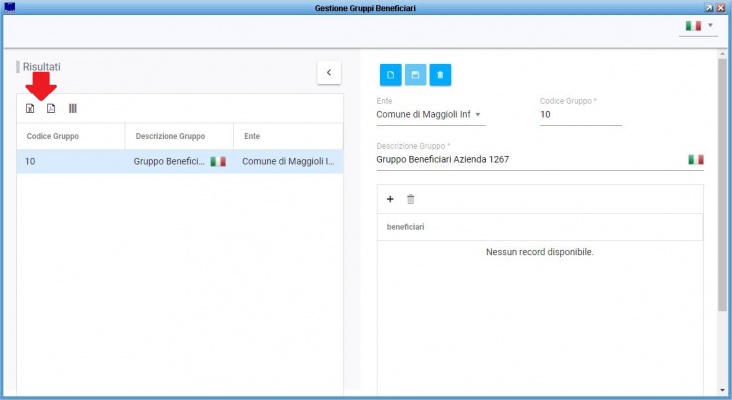Delete the group with blue trash button
This screenshot has width=732, height=400.
pos(440,75)
